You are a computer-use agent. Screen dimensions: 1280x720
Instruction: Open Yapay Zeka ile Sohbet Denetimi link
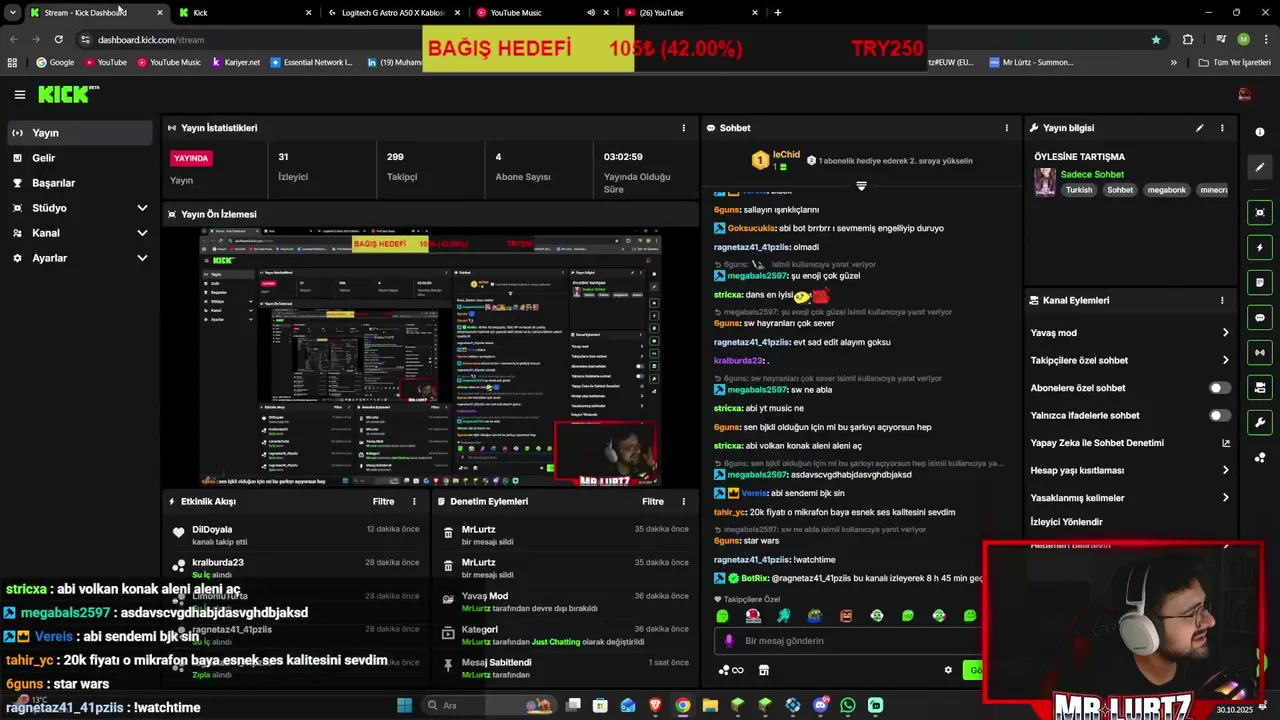tap(1130, 443)
